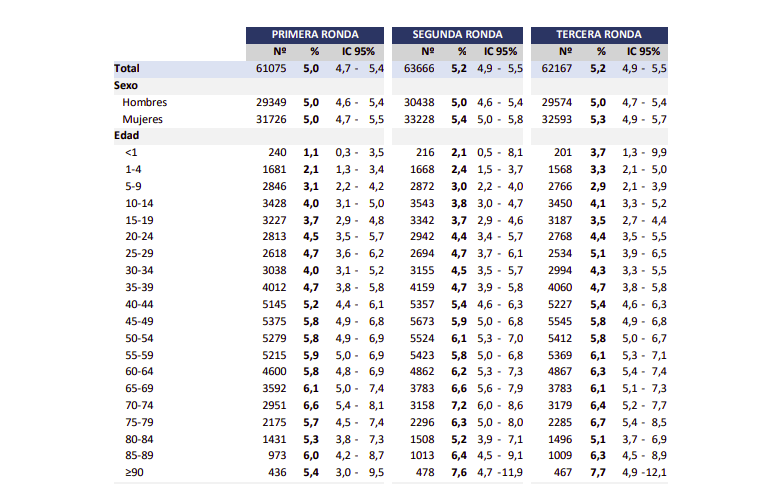Screen dimensions: 779x484
Task: Select the SEGUNDA RONDA column header
Action: pyautogui.click(x=457, y=34)
